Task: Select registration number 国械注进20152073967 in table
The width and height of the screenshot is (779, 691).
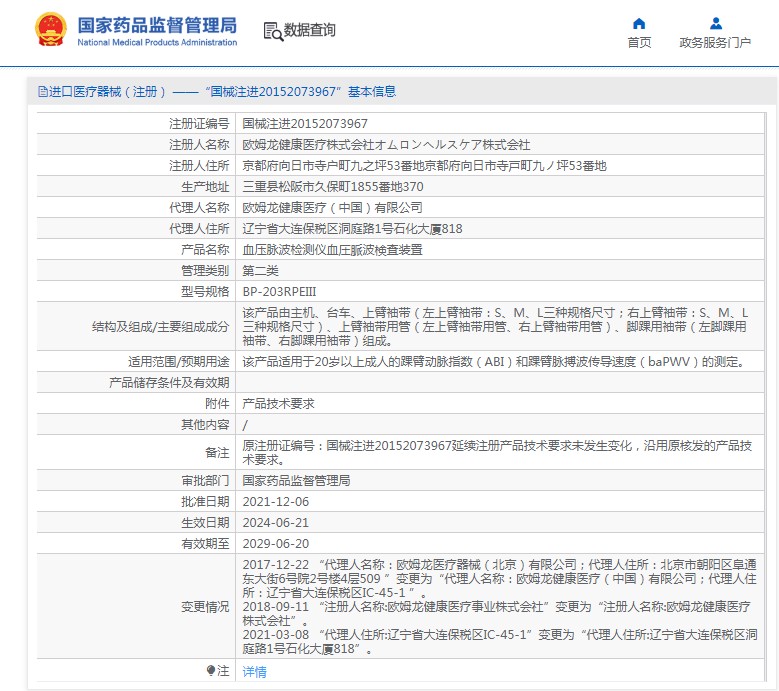Action: coord(305,123)
